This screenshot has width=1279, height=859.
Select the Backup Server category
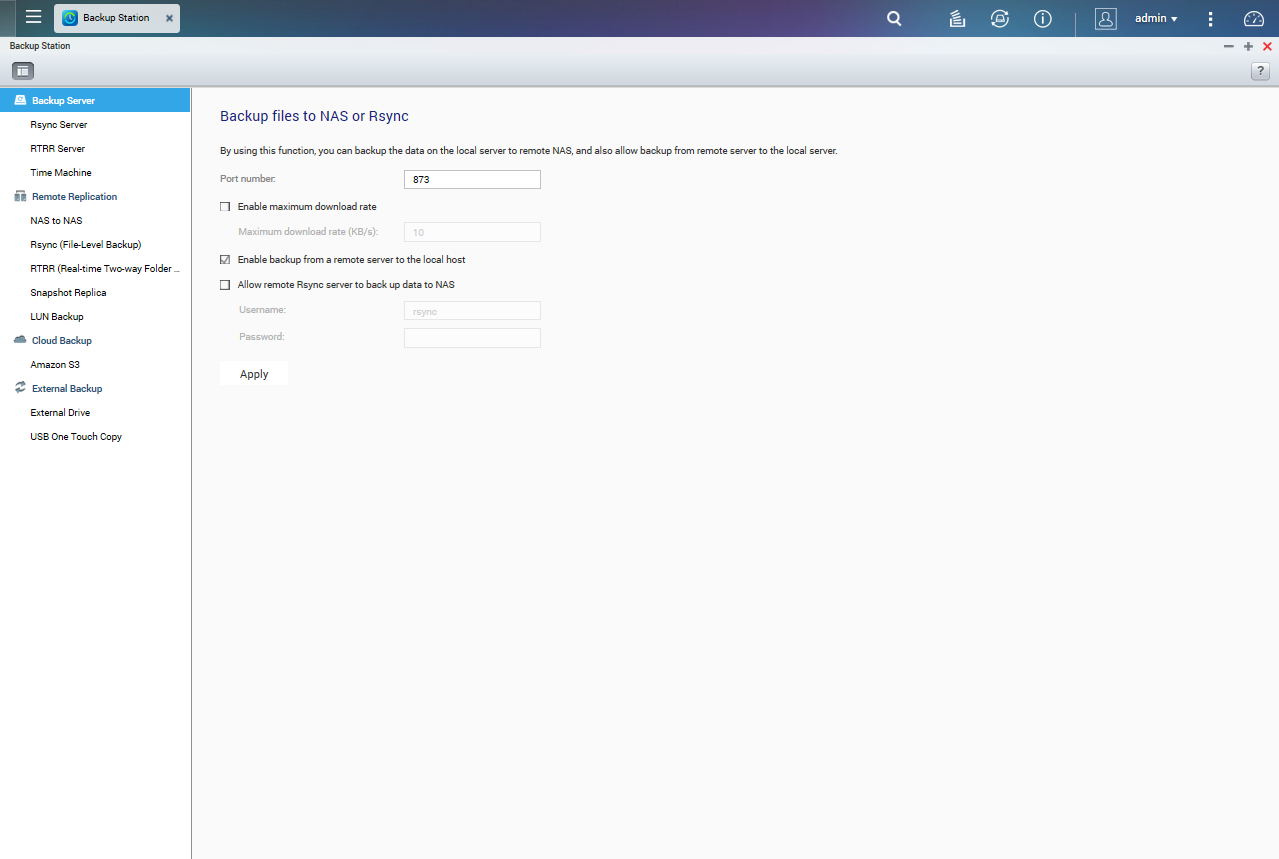[95, 100]
